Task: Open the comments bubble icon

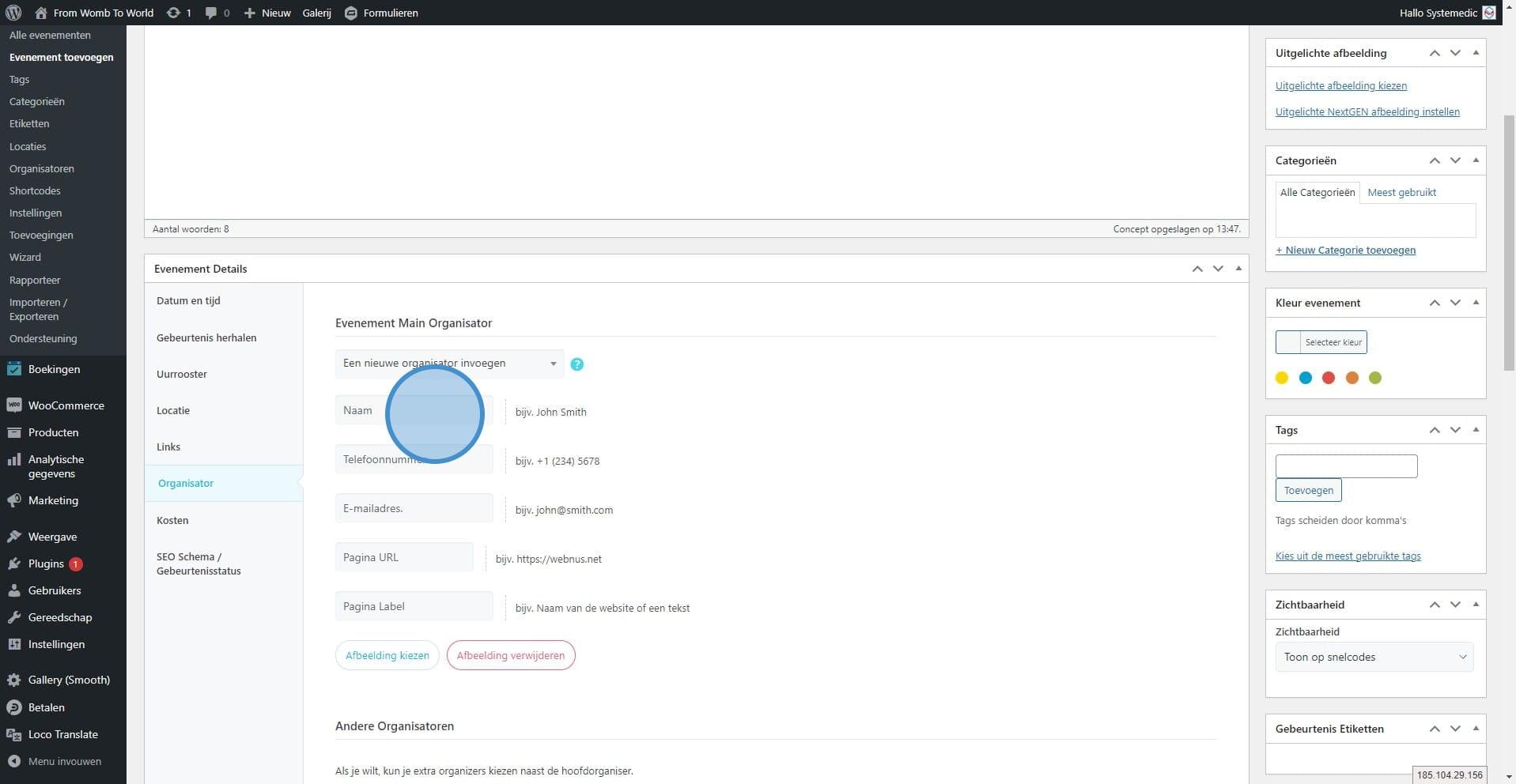Action: coord(211,13)
